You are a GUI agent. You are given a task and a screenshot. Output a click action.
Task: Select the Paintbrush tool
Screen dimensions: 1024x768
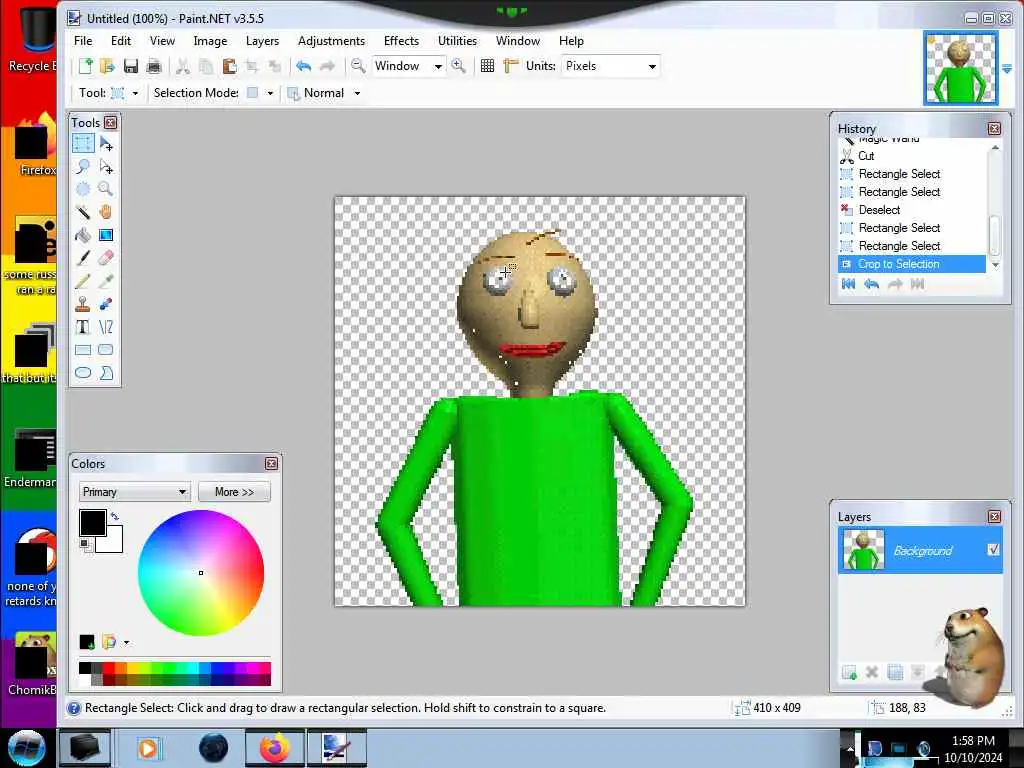(x=83, y=258)
